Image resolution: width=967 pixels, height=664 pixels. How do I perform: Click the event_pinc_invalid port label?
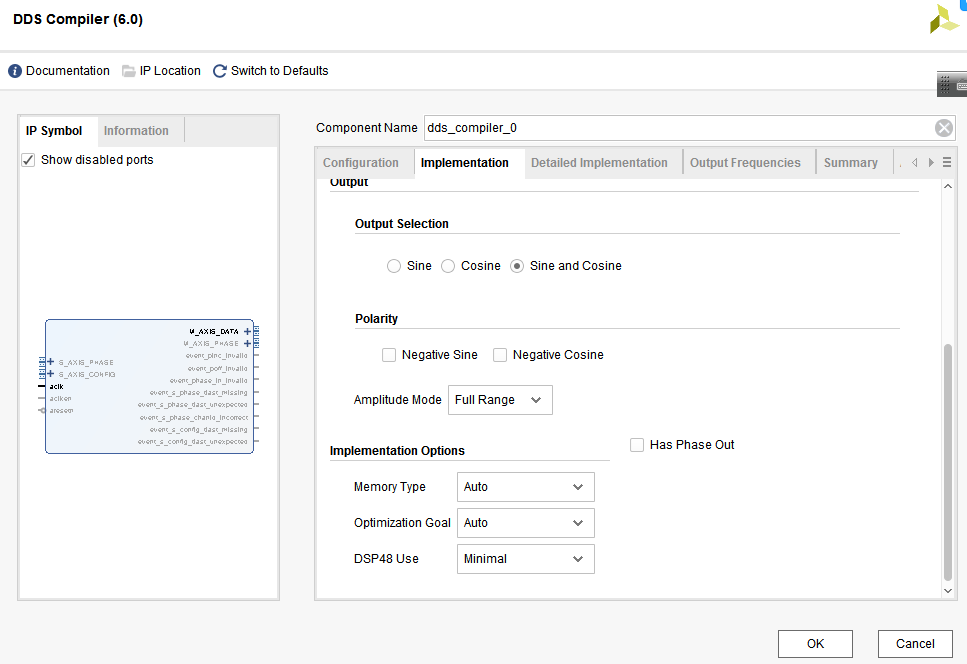coord(216,356)
